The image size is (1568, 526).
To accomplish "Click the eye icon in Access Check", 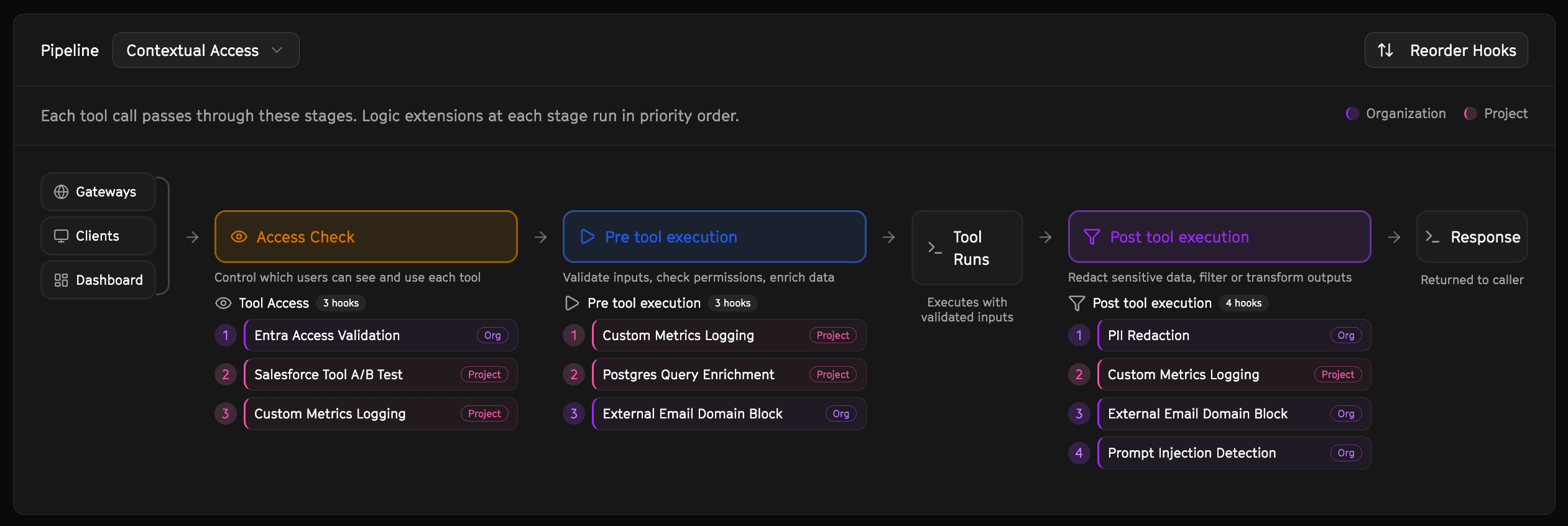I will pyautogui.click(x=239, y=237).
